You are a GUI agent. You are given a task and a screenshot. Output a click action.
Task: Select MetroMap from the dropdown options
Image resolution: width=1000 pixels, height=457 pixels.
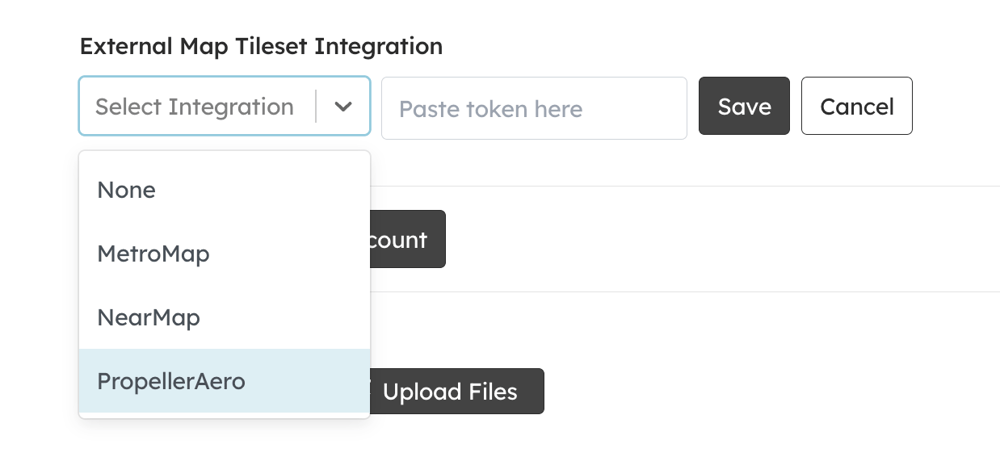click(224, 254)
